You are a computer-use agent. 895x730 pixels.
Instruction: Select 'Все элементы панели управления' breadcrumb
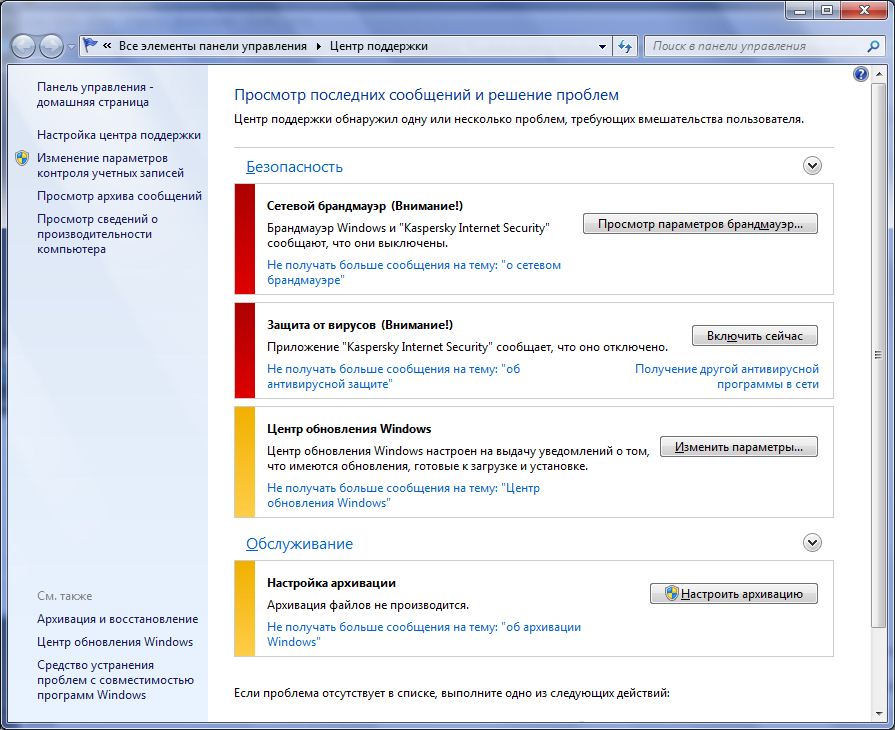tap(212, 46)
